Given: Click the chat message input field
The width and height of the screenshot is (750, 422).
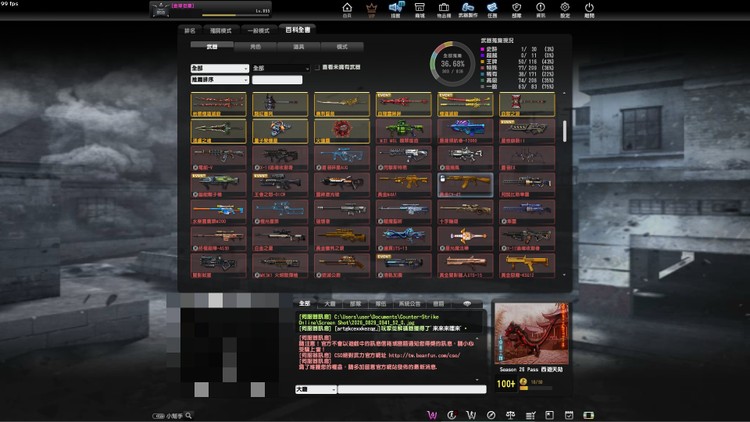Looking at the screenshot, I should tap(412, 389).
